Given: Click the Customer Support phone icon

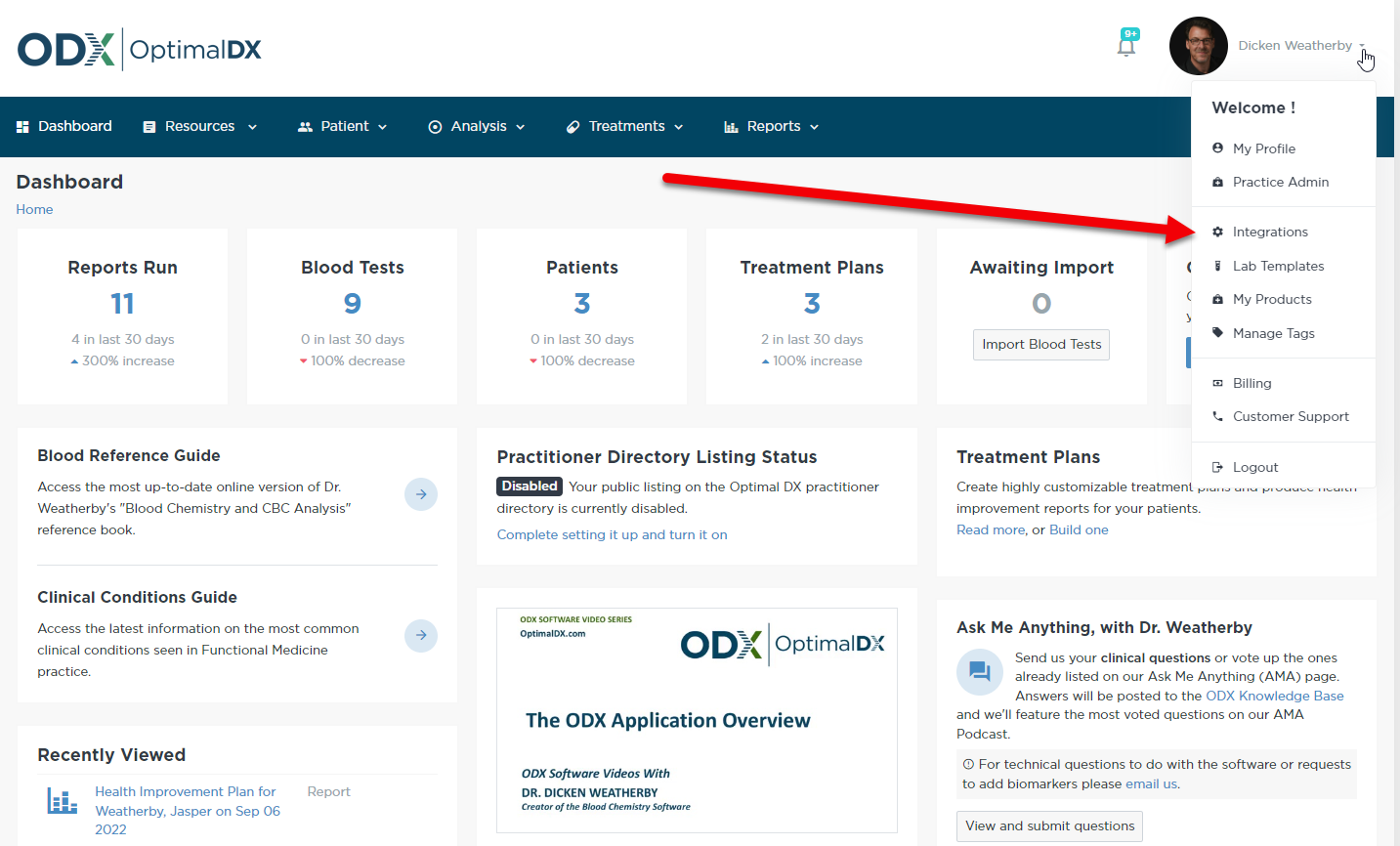Looking at the screenshot, I should coord(1217,416).
